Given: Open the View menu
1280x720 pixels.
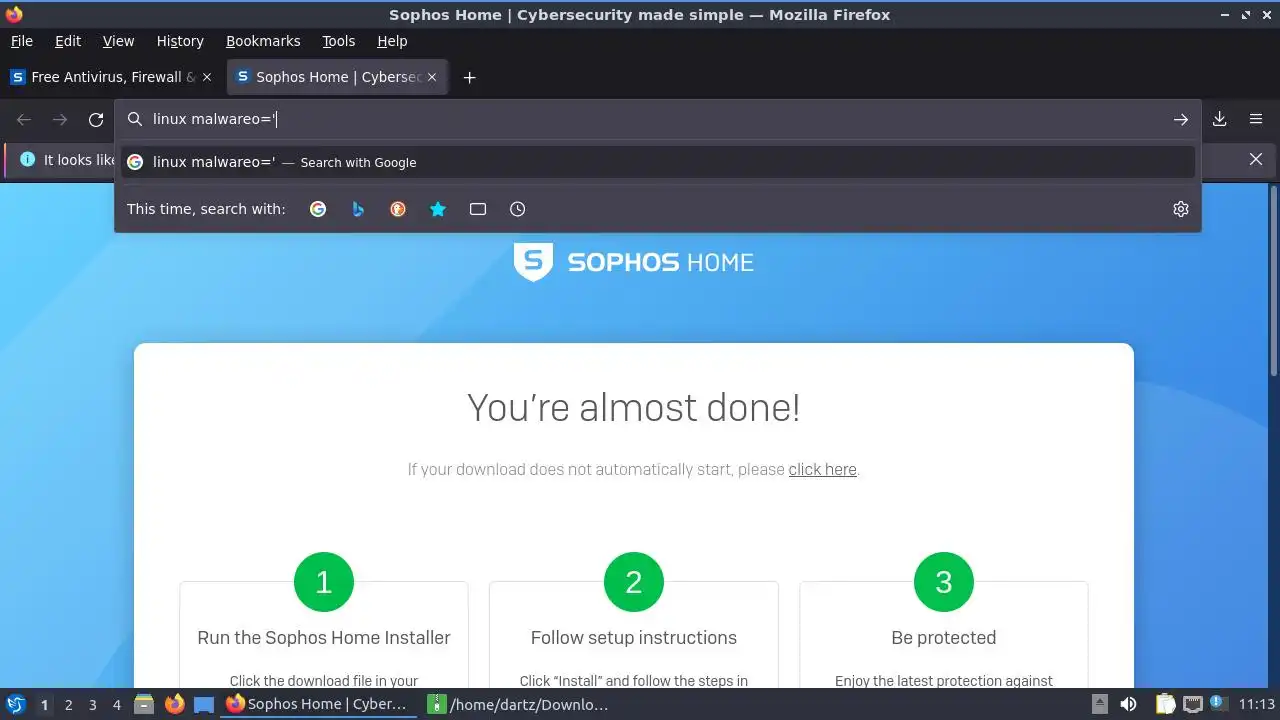Looking at the screenshot, I should (x=118, y=41).
